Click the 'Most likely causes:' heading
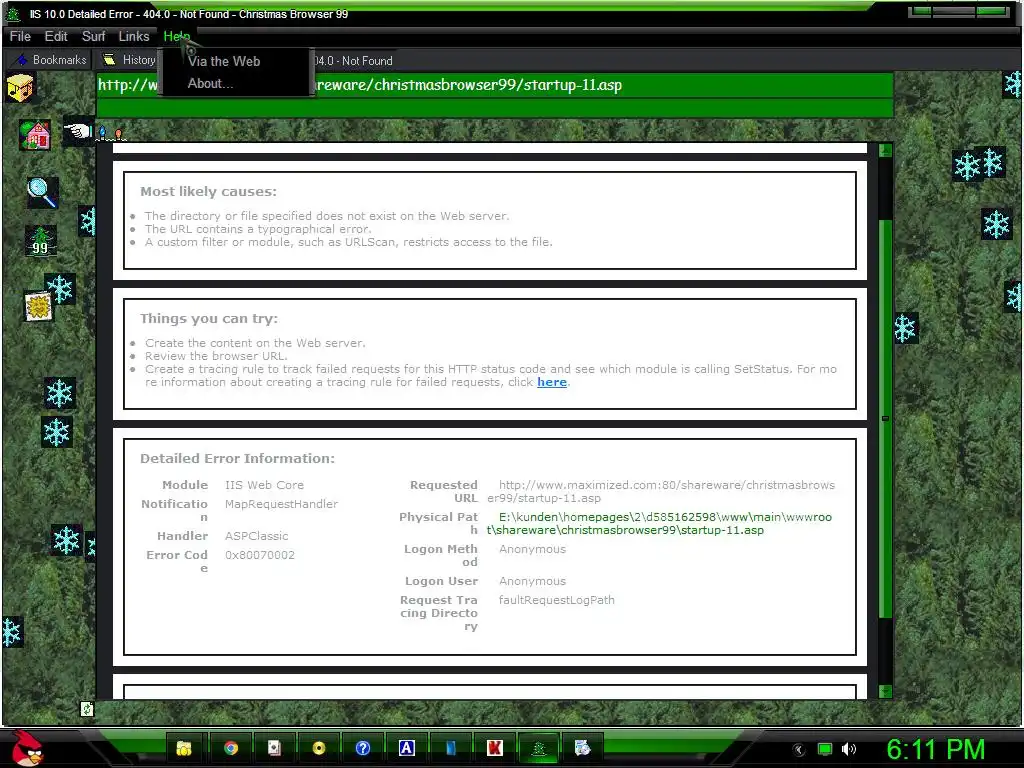 tap(208, 191)
